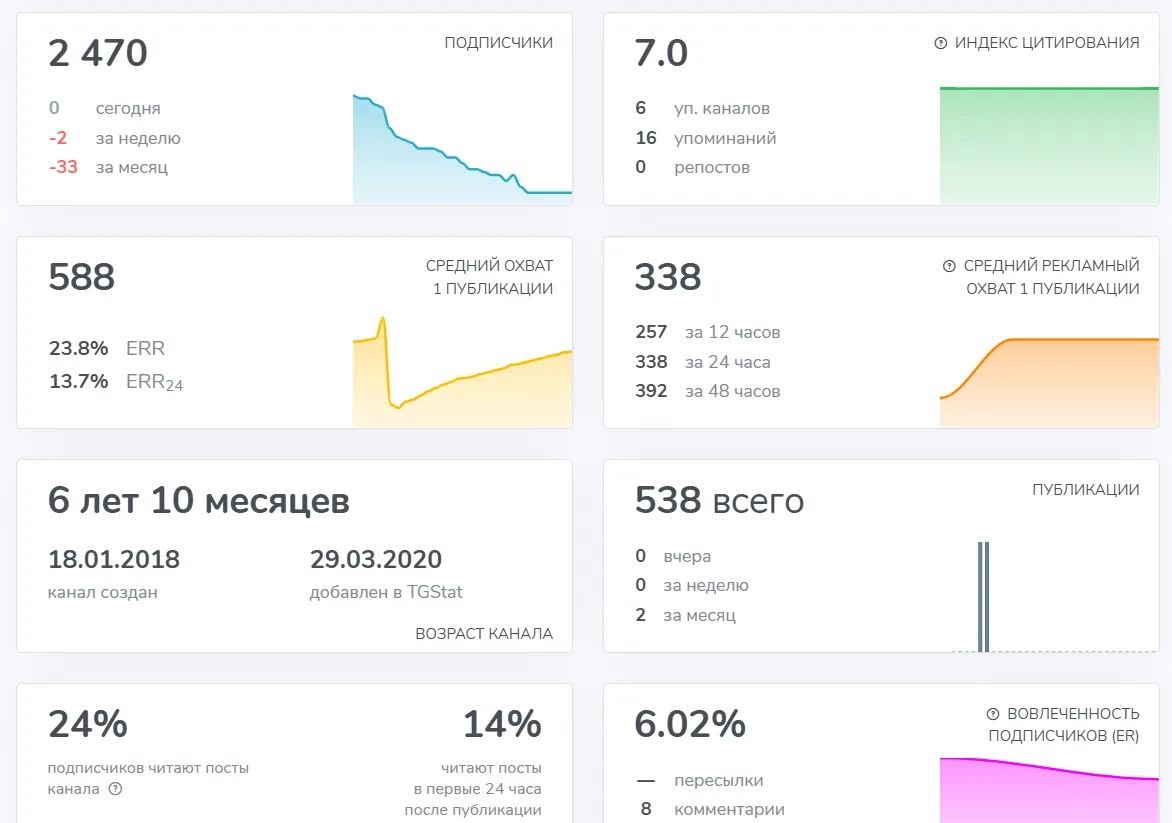Open the yellow average reach chart
Screen dimensions: 1172x823
click(x=462, y=372)
